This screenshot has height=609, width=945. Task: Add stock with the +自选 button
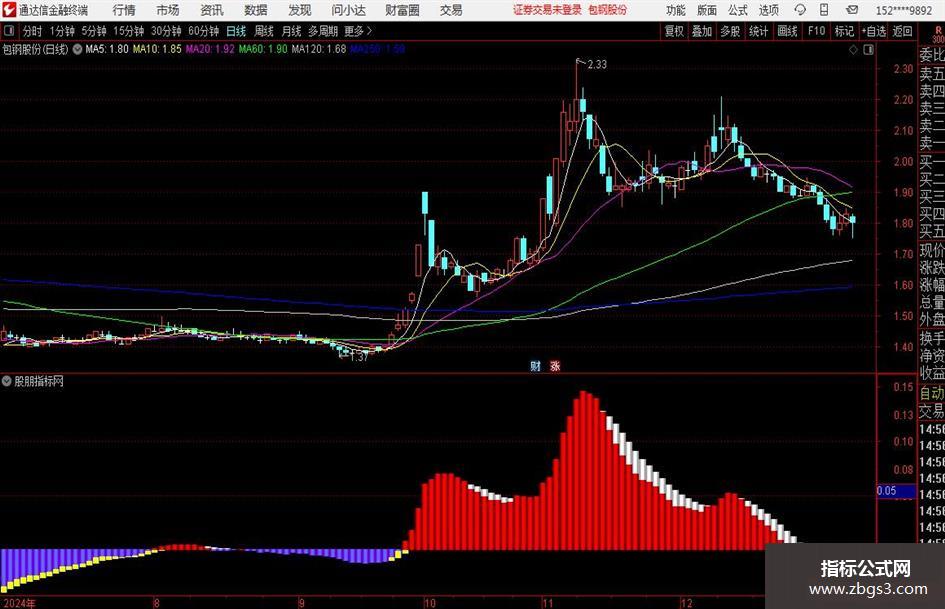[874, 31]
